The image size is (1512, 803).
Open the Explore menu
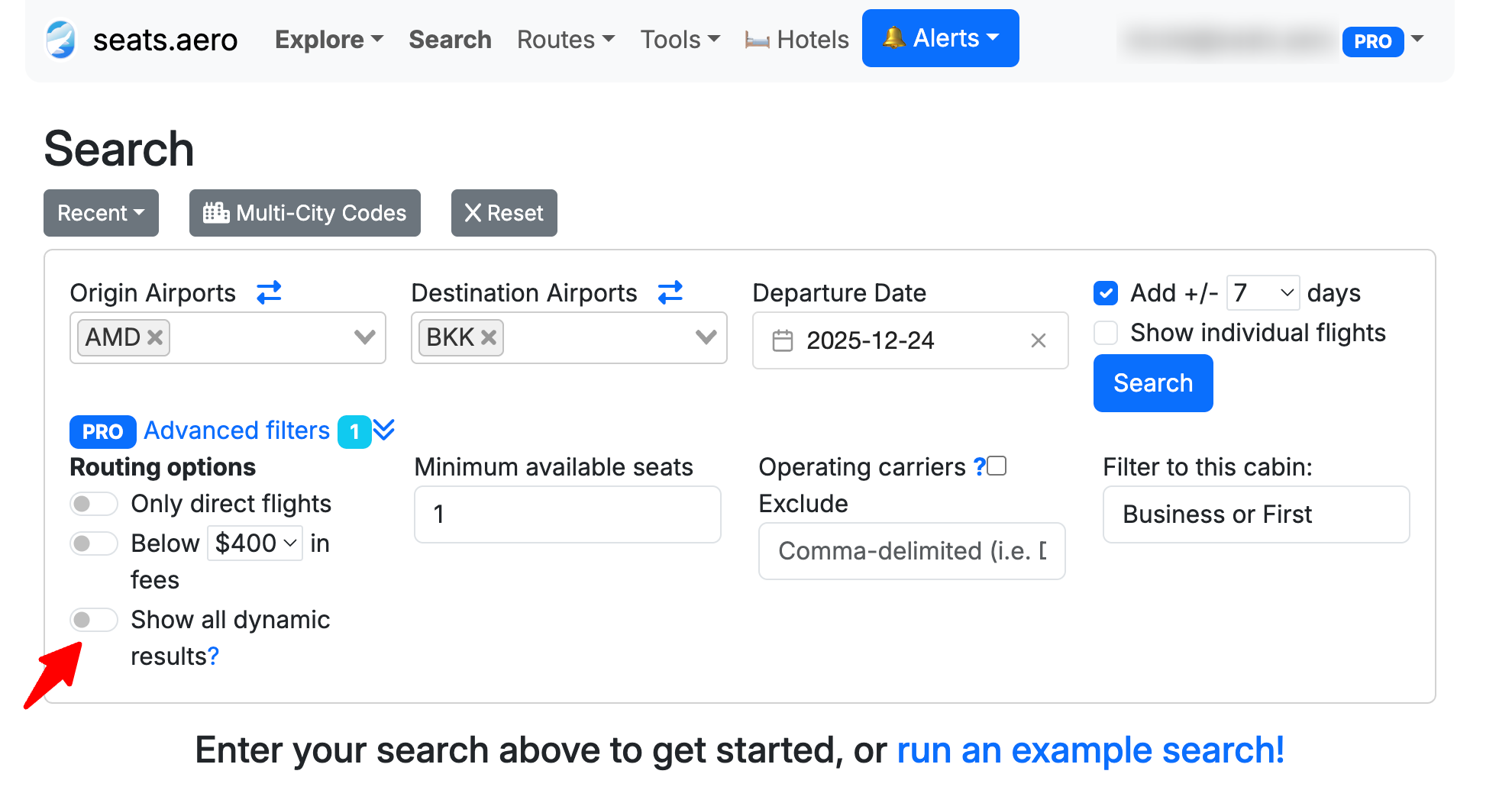click(x=329, y=40)
